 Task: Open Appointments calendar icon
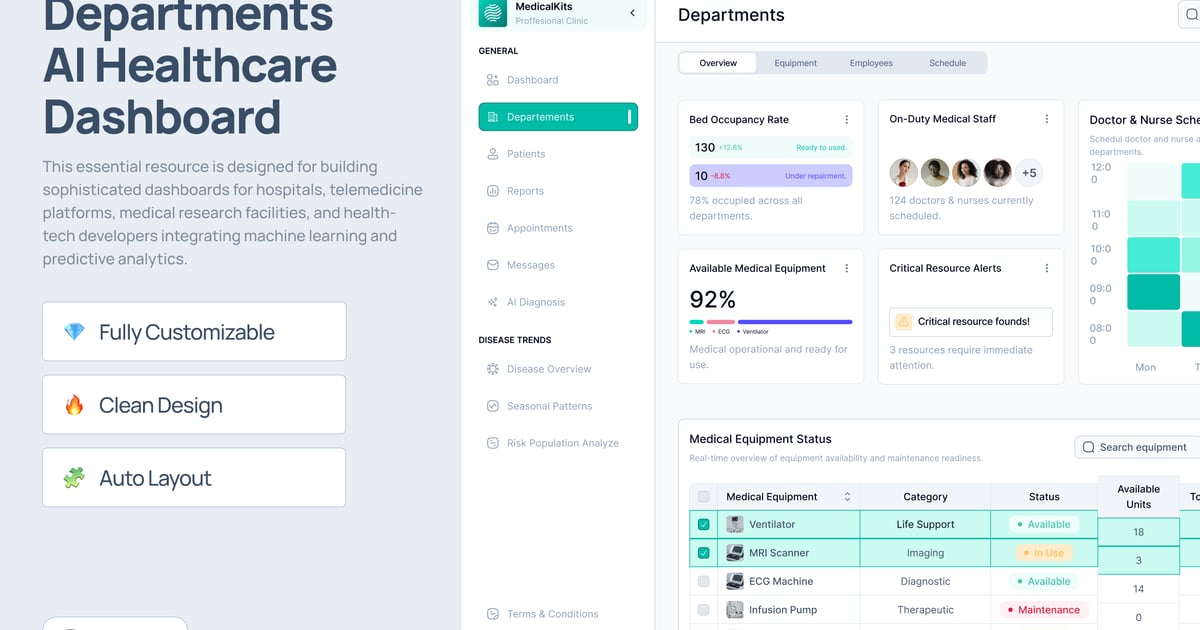[x=492, y=228]
